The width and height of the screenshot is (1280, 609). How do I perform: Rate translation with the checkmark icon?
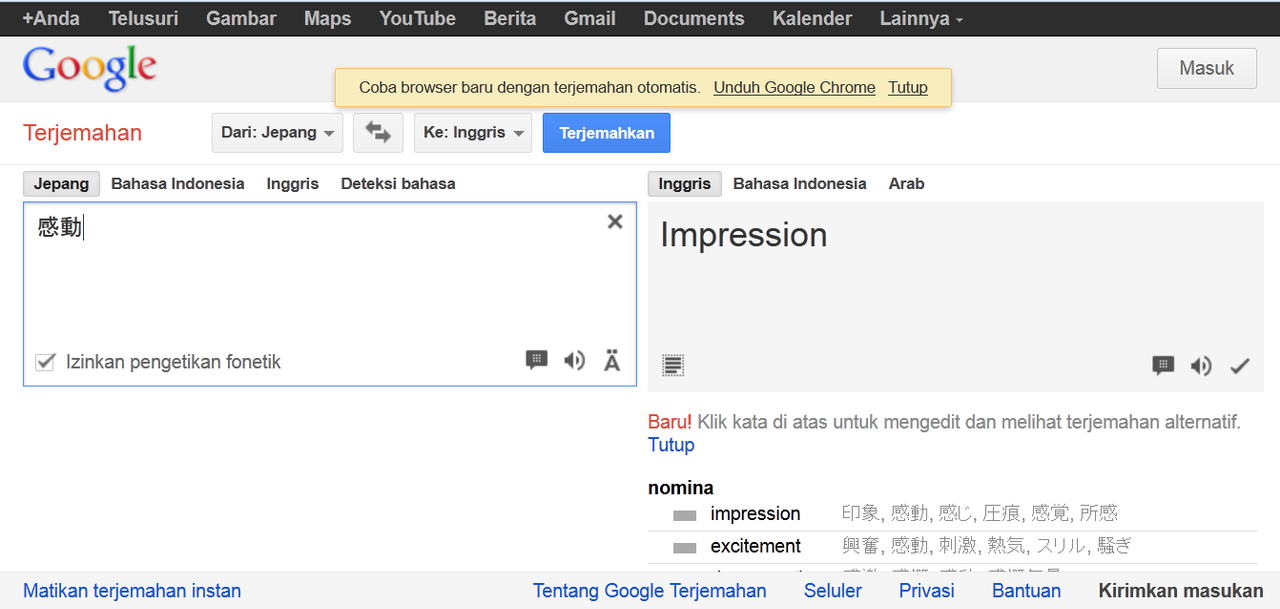1240,366
